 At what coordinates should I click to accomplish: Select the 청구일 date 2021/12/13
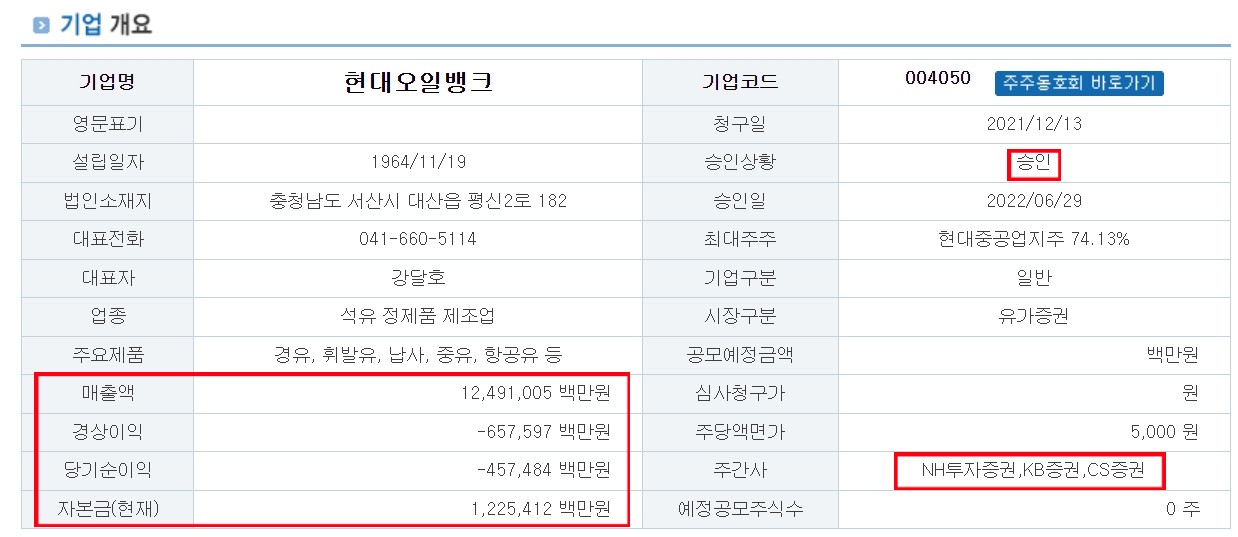coord(1034,125)
